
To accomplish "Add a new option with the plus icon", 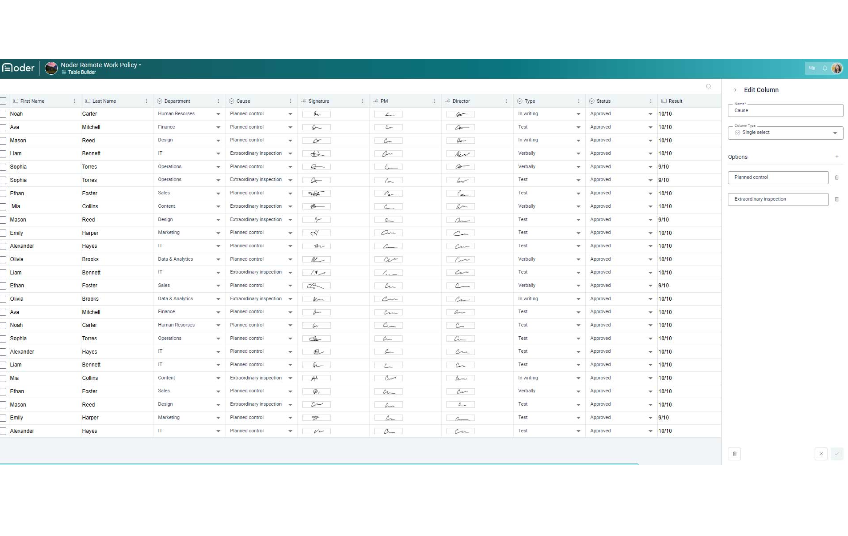I will [x=837, y=157].
